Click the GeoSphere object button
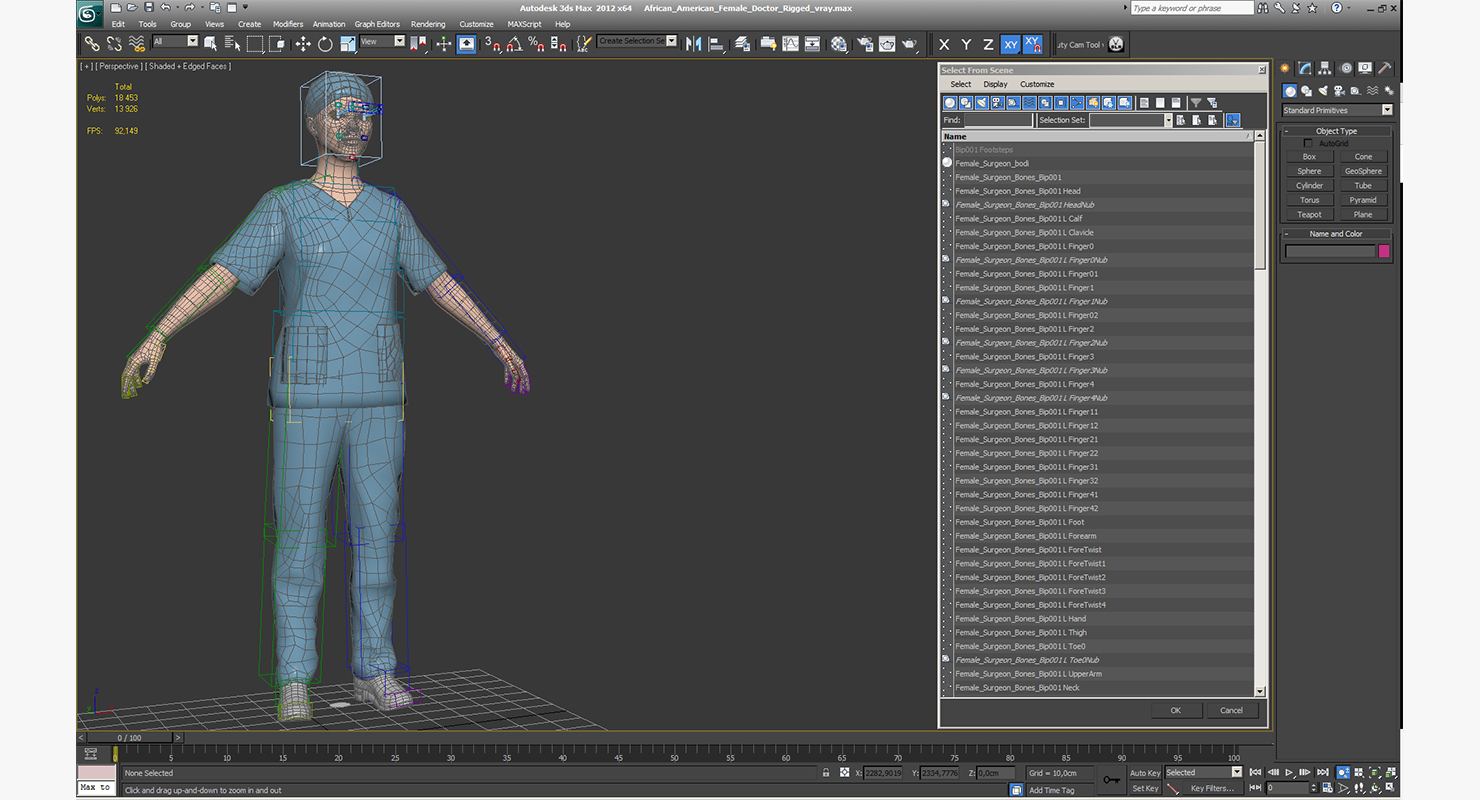Image resolution: width=1480 pixels, height=800 pixels. click(1363, 171)
